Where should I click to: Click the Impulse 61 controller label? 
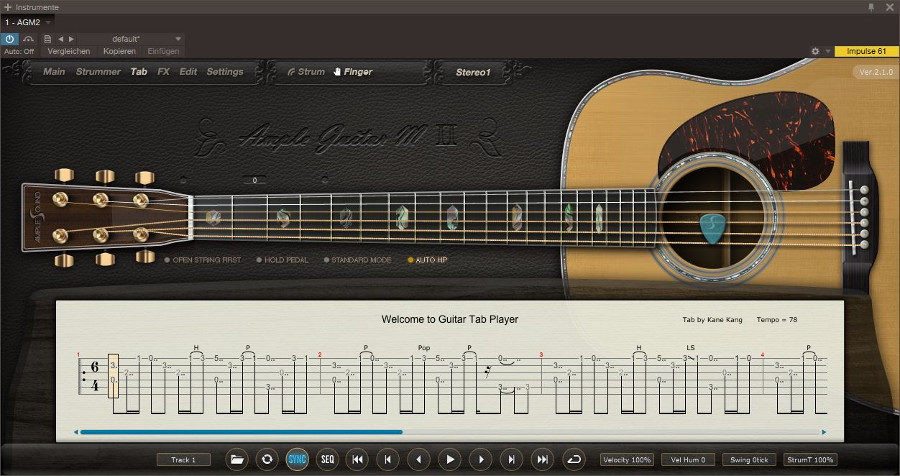tap(866, 51)
